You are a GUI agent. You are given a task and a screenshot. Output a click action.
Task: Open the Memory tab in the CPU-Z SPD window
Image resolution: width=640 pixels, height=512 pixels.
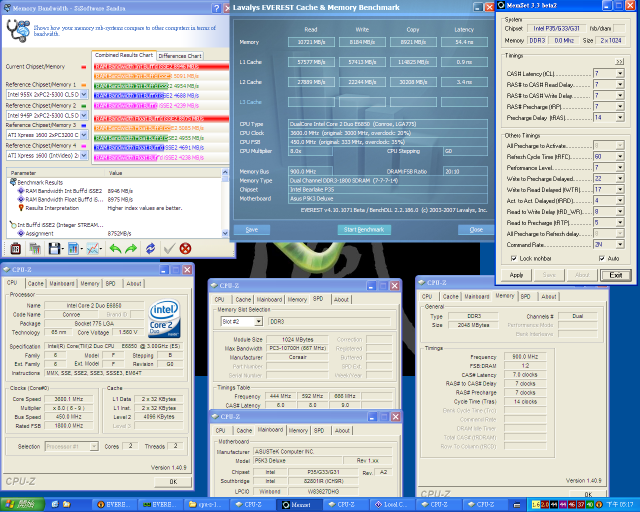(x=297, y=299)
